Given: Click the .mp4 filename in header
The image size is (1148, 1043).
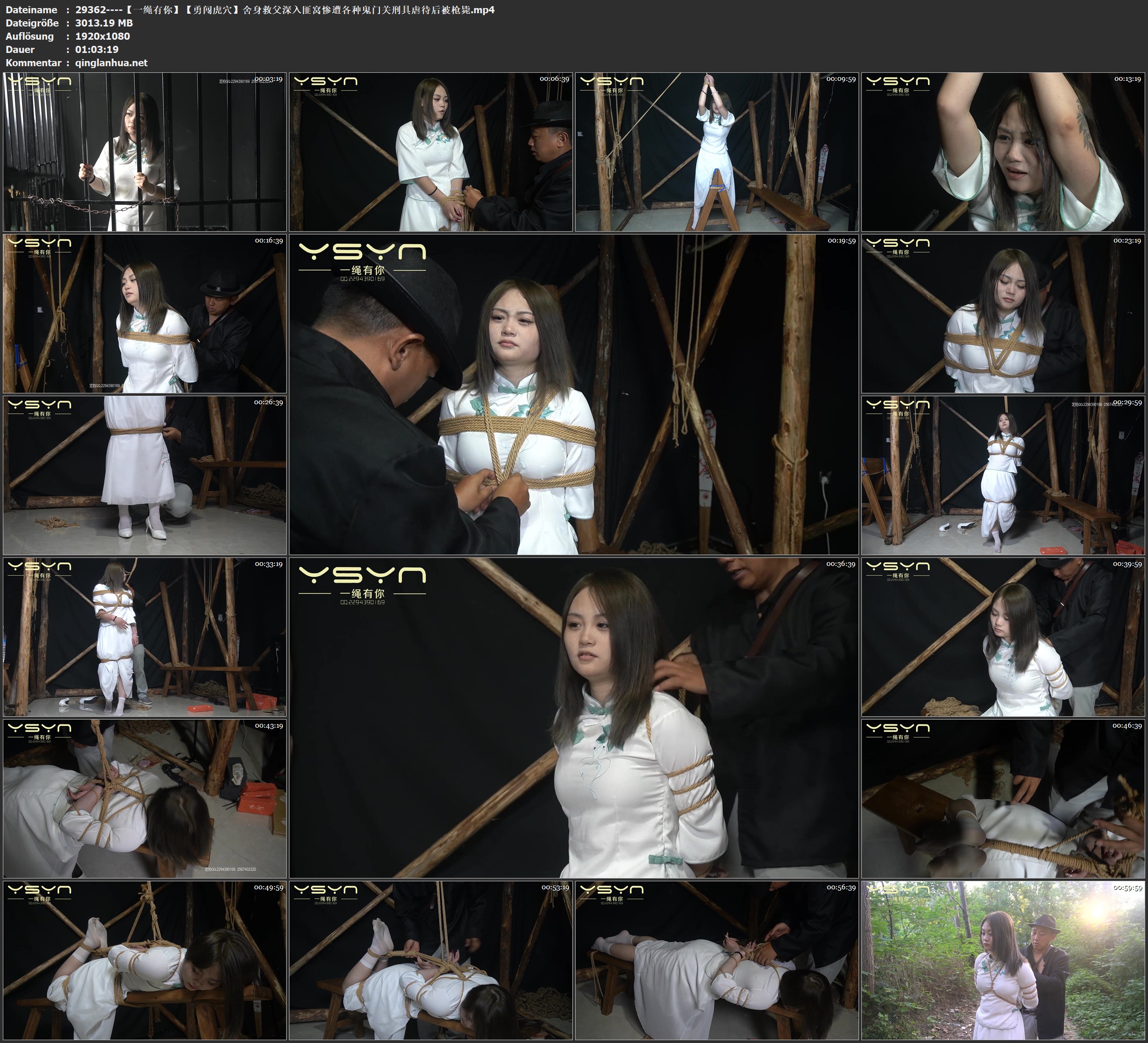Looking at the screenshot, I should tap(285, 9).
